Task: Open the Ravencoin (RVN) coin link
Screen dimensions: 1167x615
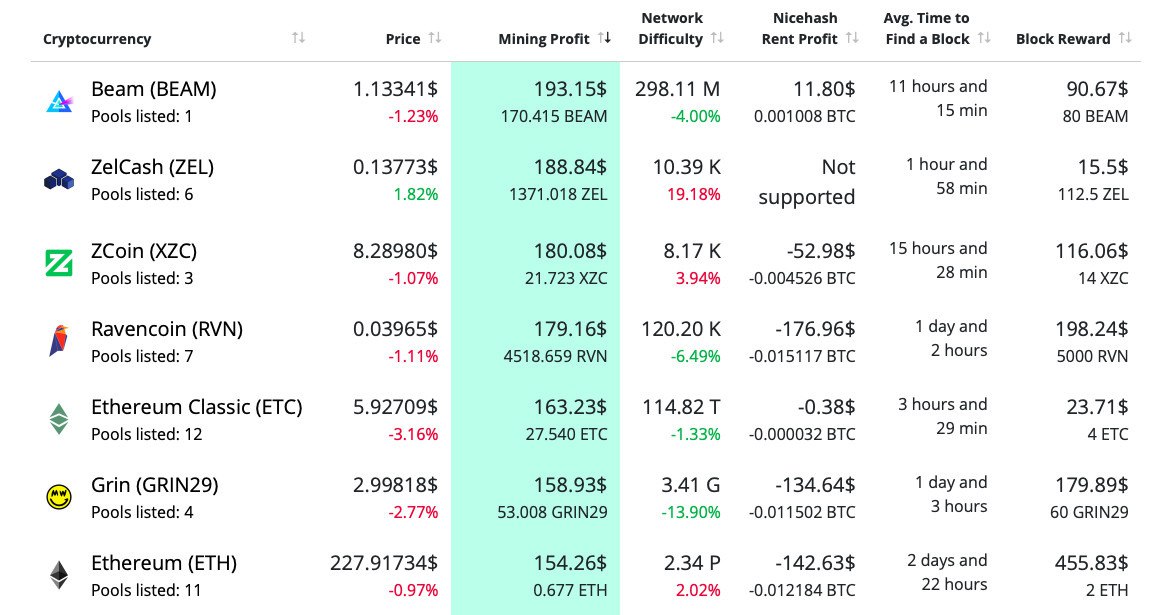Action: (x=167, y=329)
